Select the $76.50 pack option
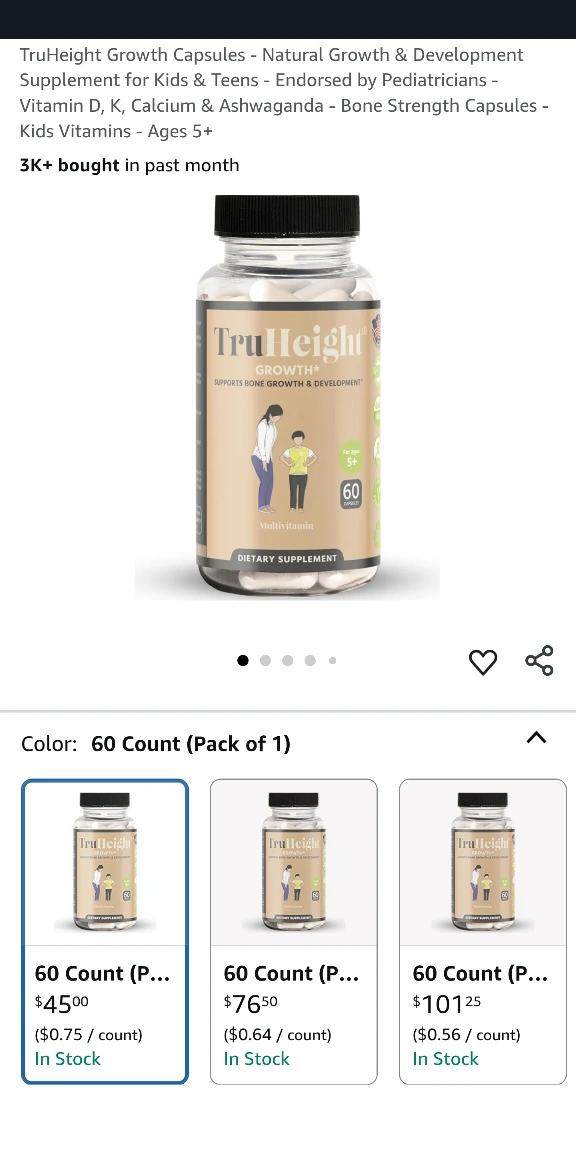This screenshot has width=576, height=1152. click(x=294, y=932)
